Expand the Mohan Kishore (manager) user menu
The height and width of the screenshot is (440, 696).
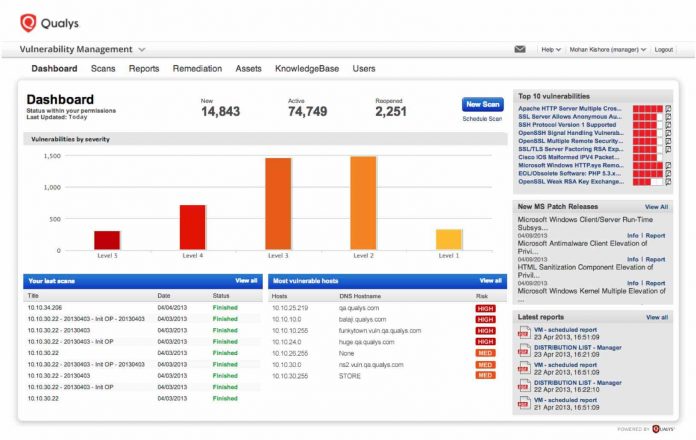pos(607,49)
